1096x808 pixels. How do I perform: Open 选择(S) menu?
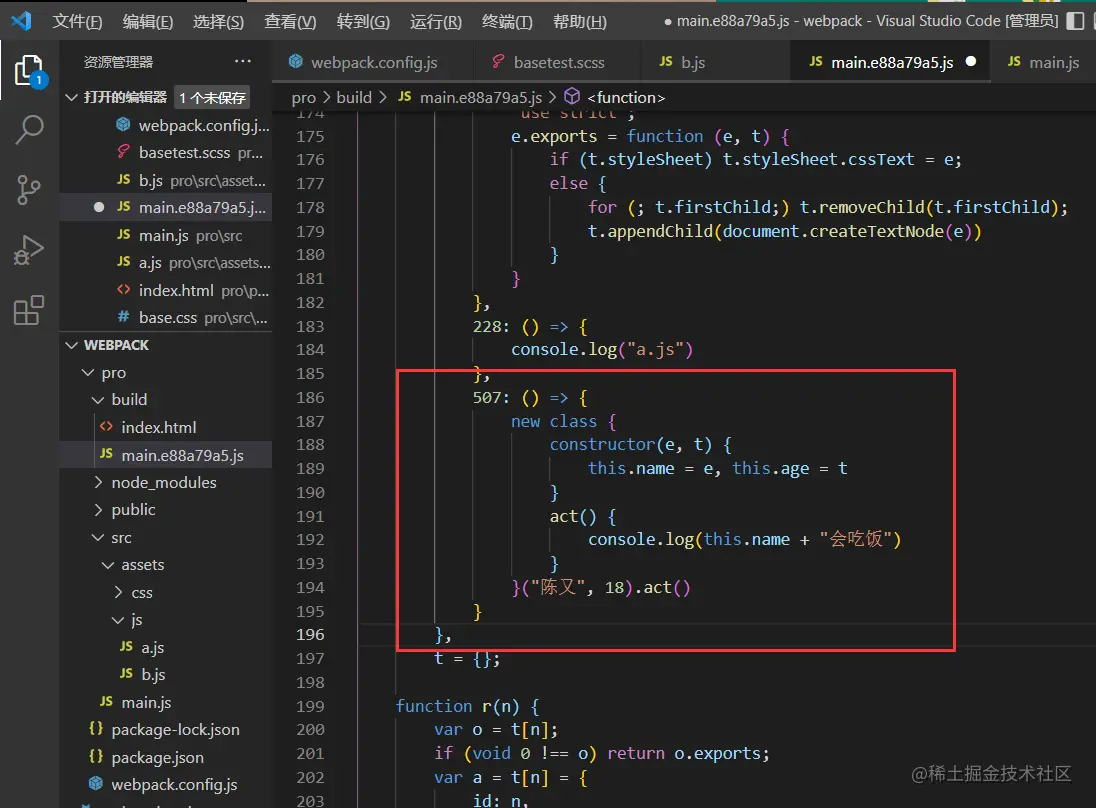[x=218, y=22]
